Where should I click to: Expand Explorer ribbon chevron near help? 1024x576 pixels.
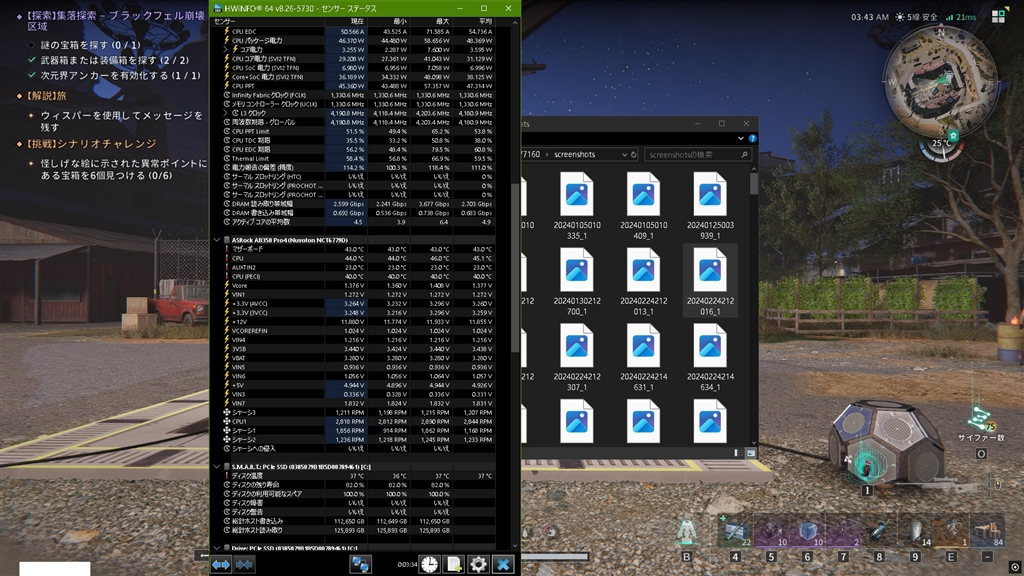point(741,138)
